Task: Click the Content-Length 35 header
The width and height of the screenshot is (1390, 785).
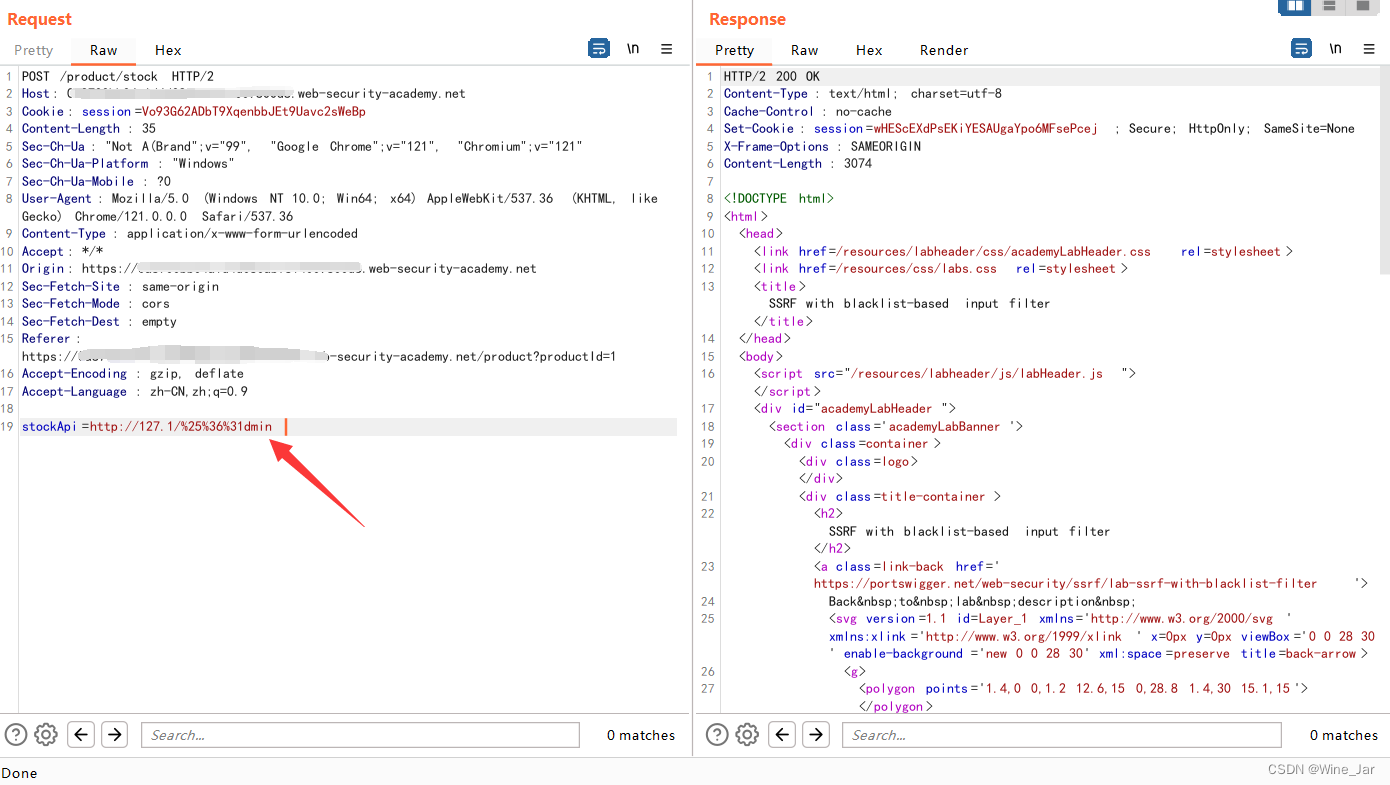Action: point(89,129)
